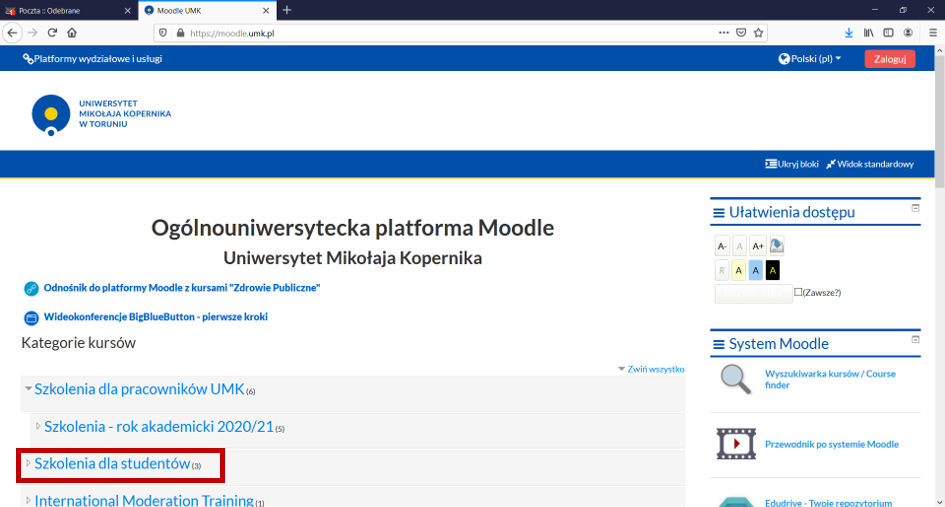945x507 pixels.
Task: Close the Moodle UMK tab
Action: click(266, 10)
